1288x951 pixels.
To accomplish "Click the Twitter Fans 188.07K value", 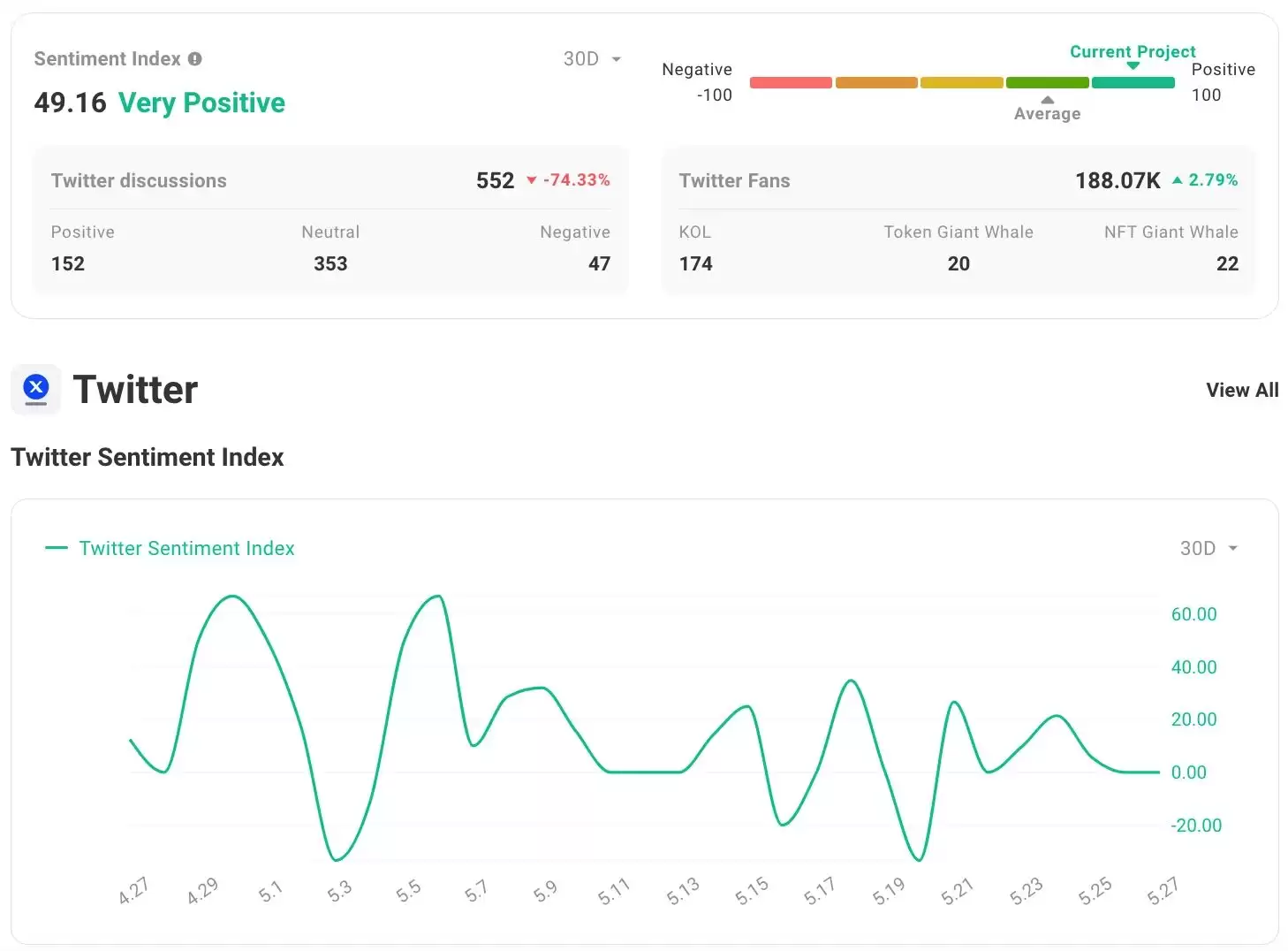I will tap(1117, 180).
